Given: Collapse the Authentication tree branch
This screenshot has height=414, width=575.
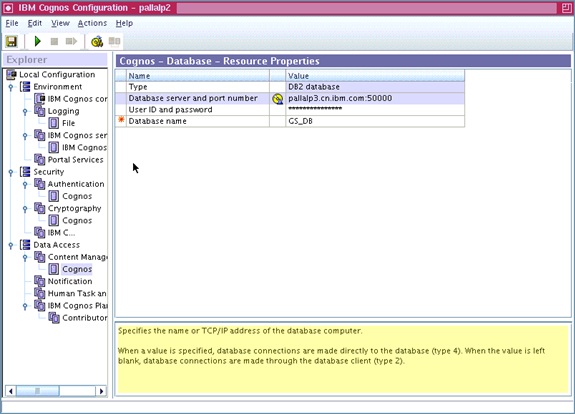Looking at the screenshot, I should click(x=25, y=184).
